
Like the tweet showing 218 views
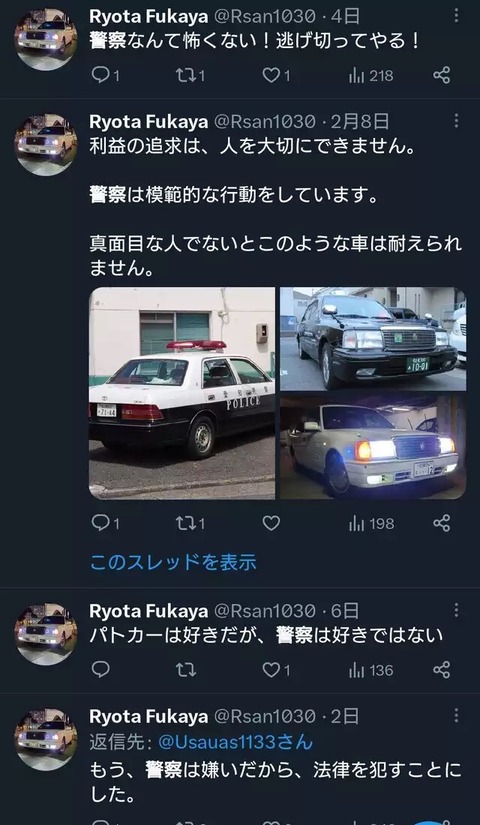click(276, 76)
